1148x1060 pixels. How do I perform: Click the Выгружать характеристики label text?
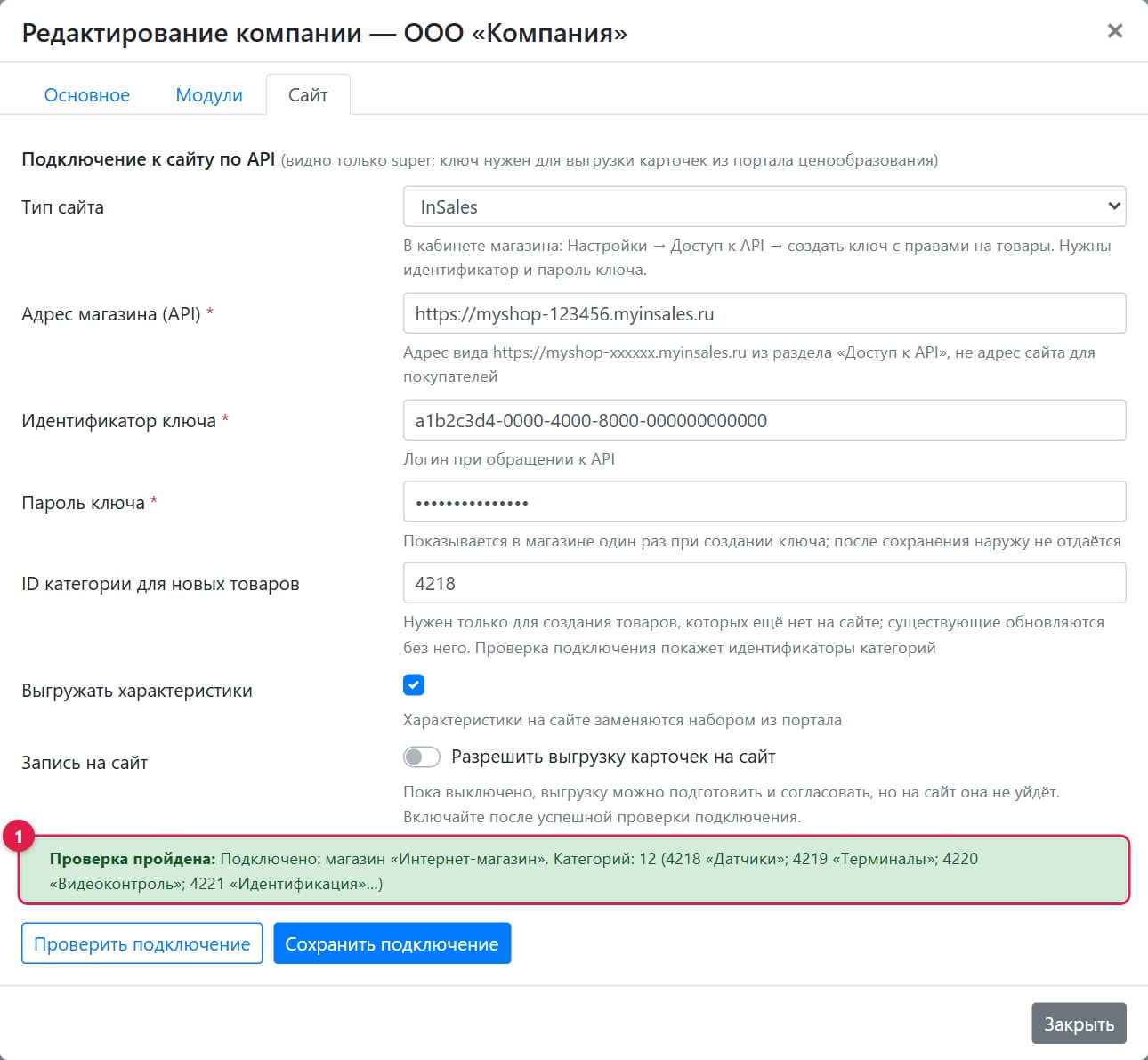(137, 692)
